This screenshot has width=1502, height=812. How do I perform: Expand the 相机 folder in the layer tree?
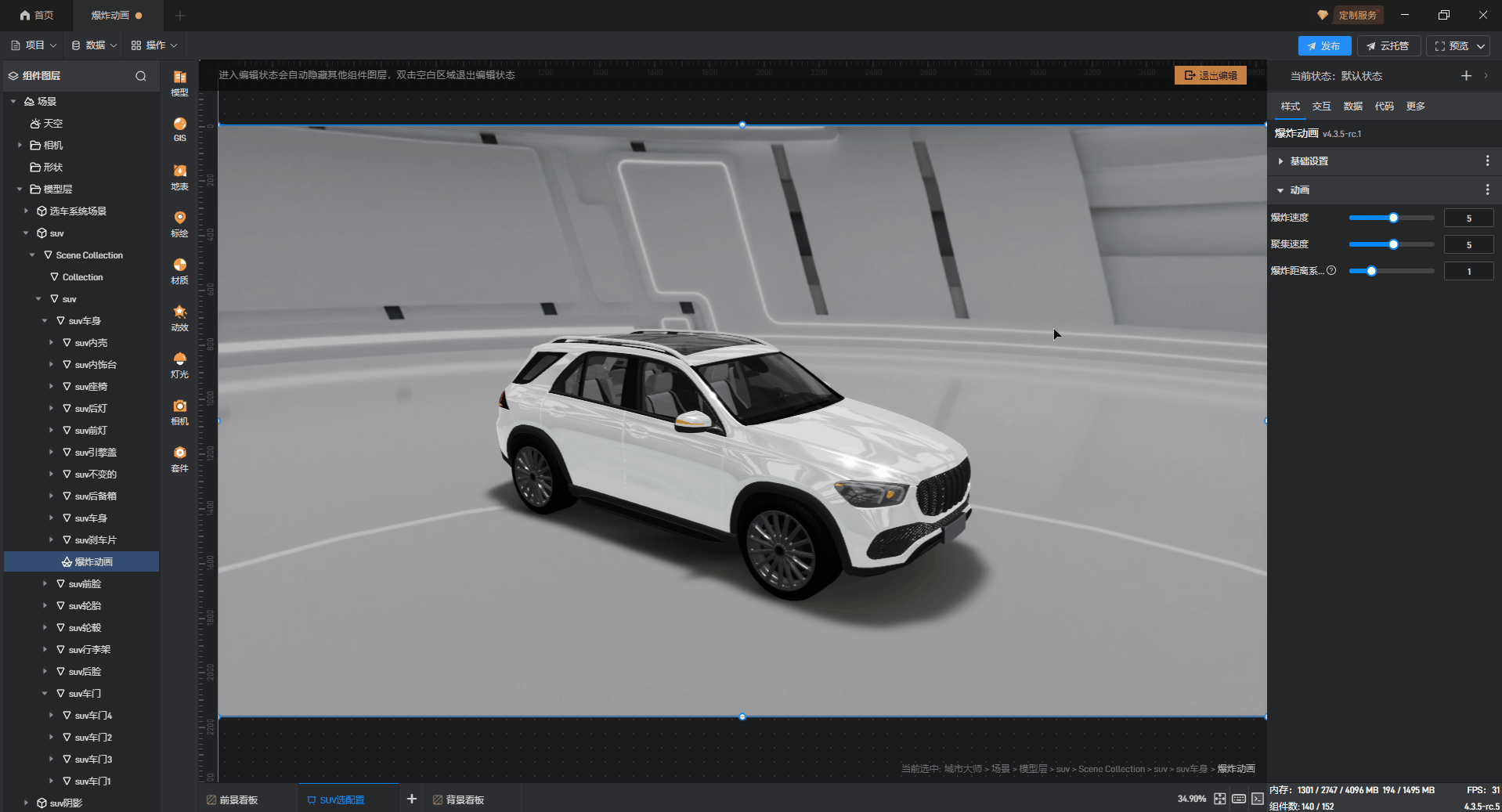(20, 145)
